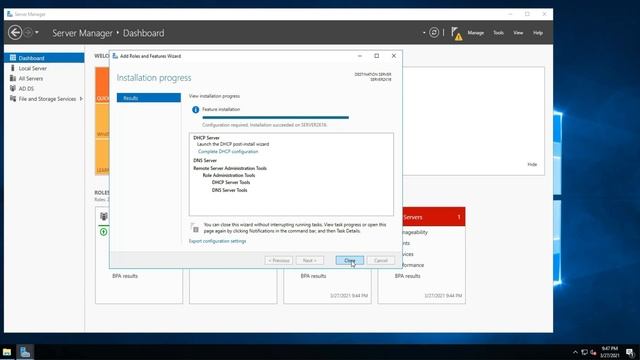Click the volume icon in the system tray

click(593, 352)
